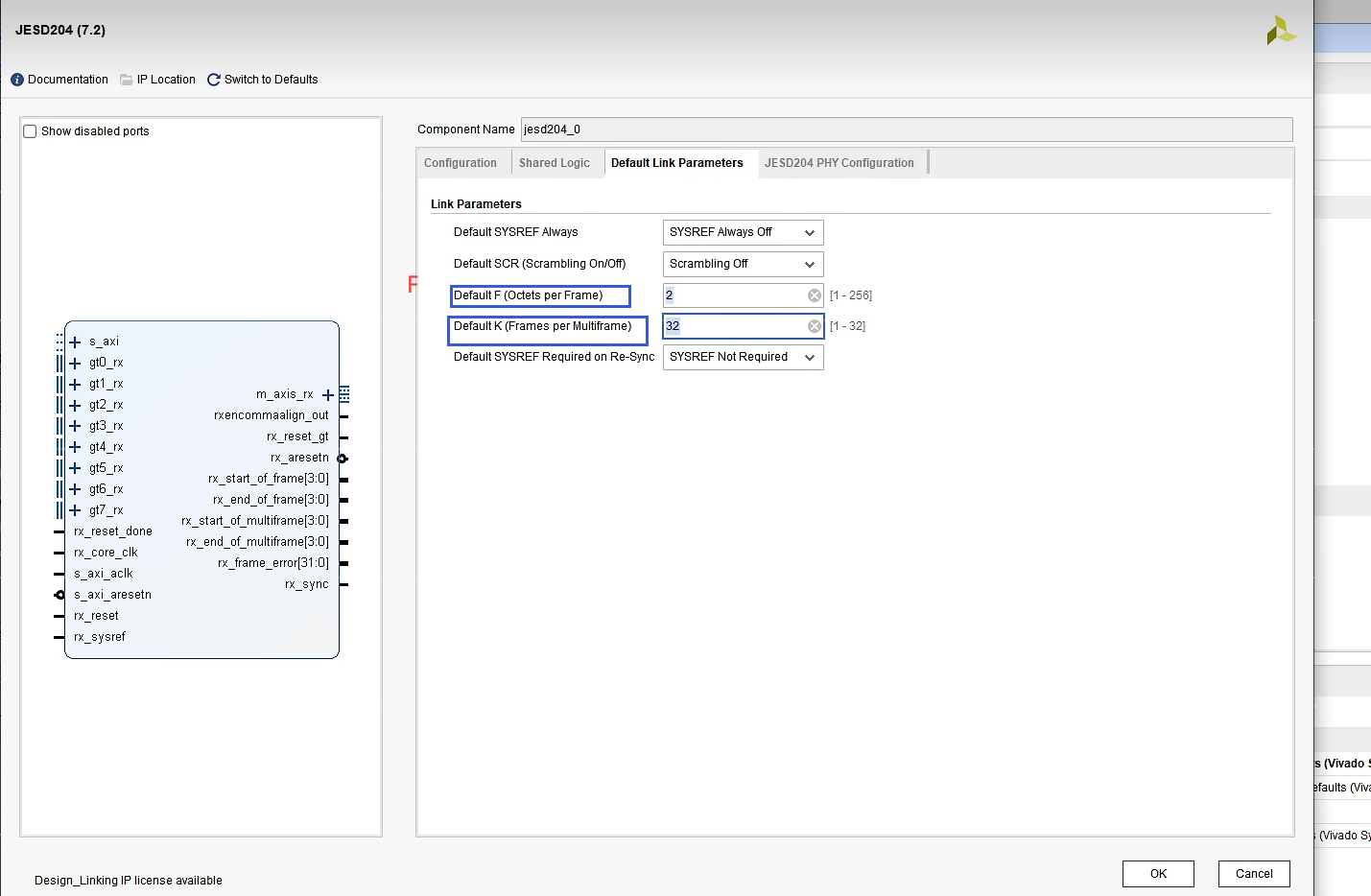Image resolution: width=1371 pixels, height=896 pixels.
Task: Open the SYSREF Required on Re-Sync dropdown
Action: click(743, 357)
